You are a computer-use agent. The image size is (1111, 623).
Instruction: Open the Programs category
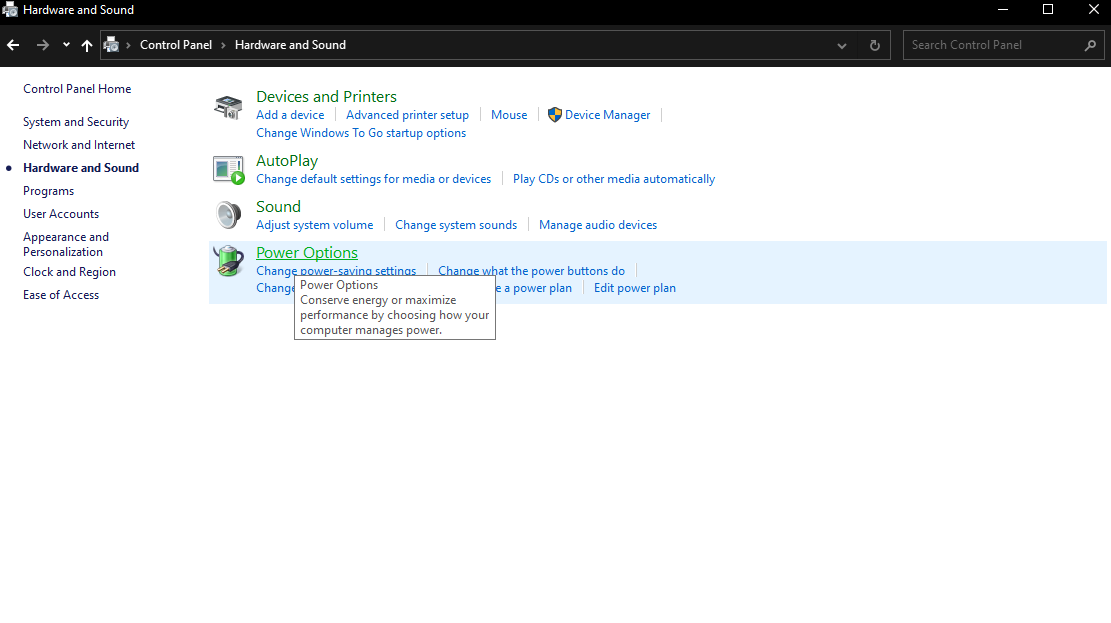48,191
